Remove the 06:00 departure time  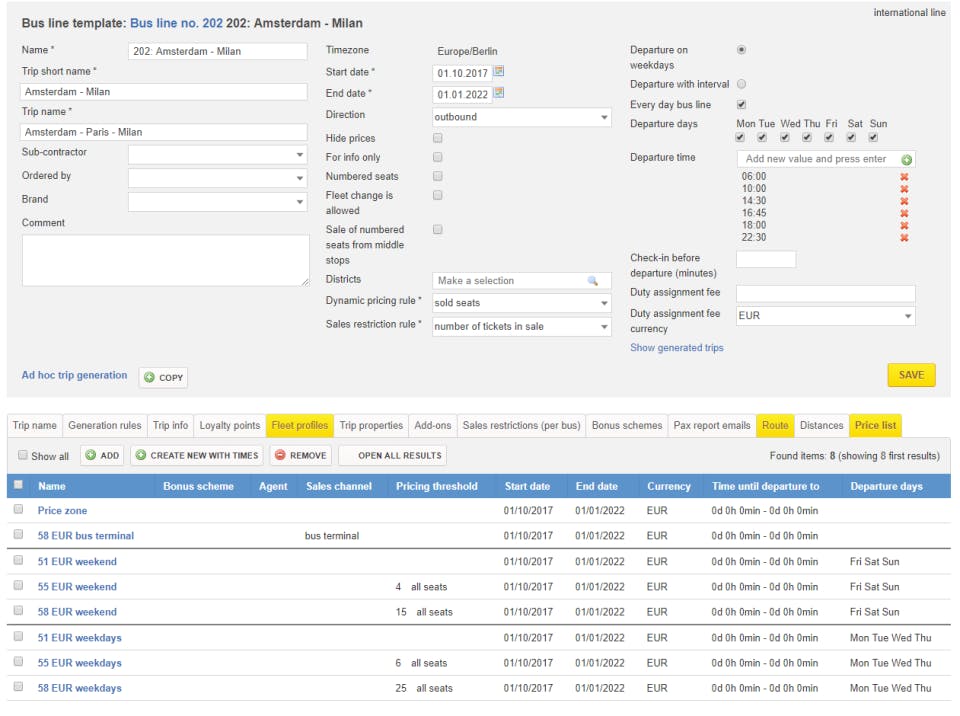click(x=904, y=177)
